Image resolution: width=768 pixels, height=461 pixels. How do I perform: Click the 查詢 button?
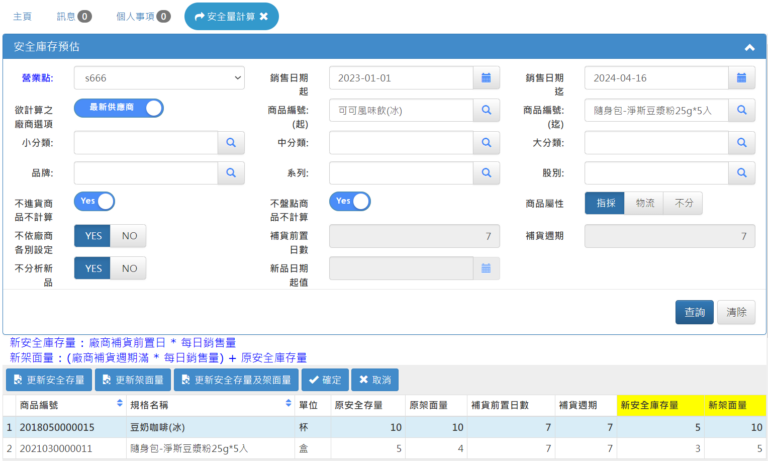694,313
